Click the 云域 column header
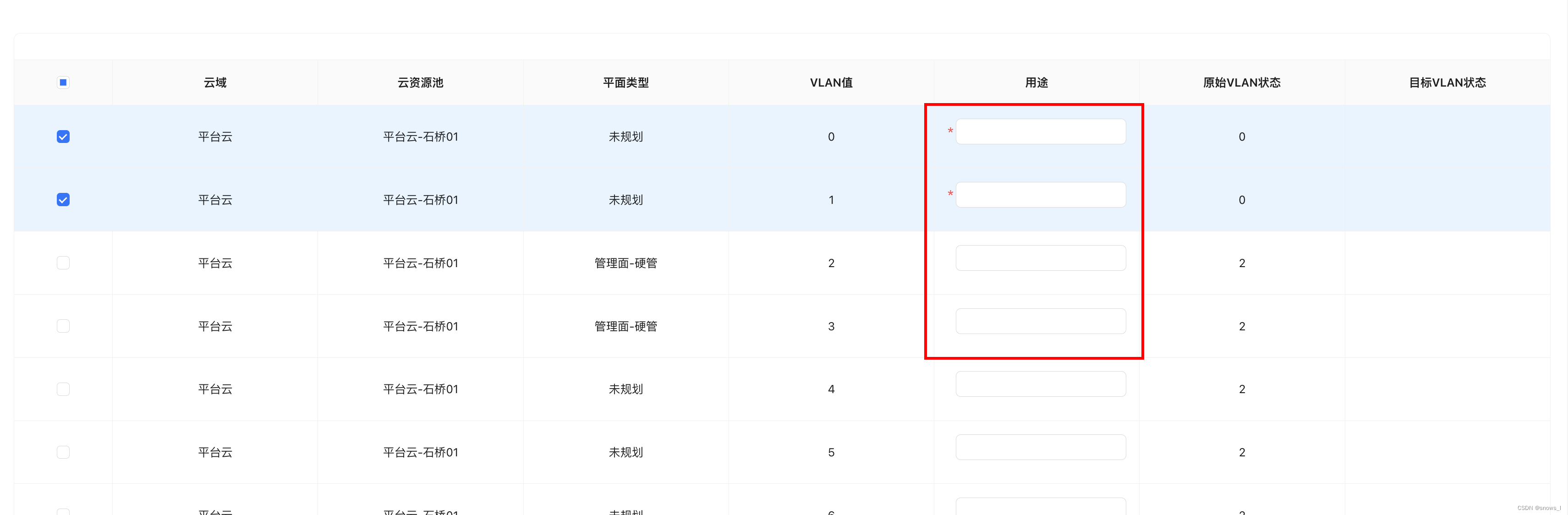 [215, 82]
